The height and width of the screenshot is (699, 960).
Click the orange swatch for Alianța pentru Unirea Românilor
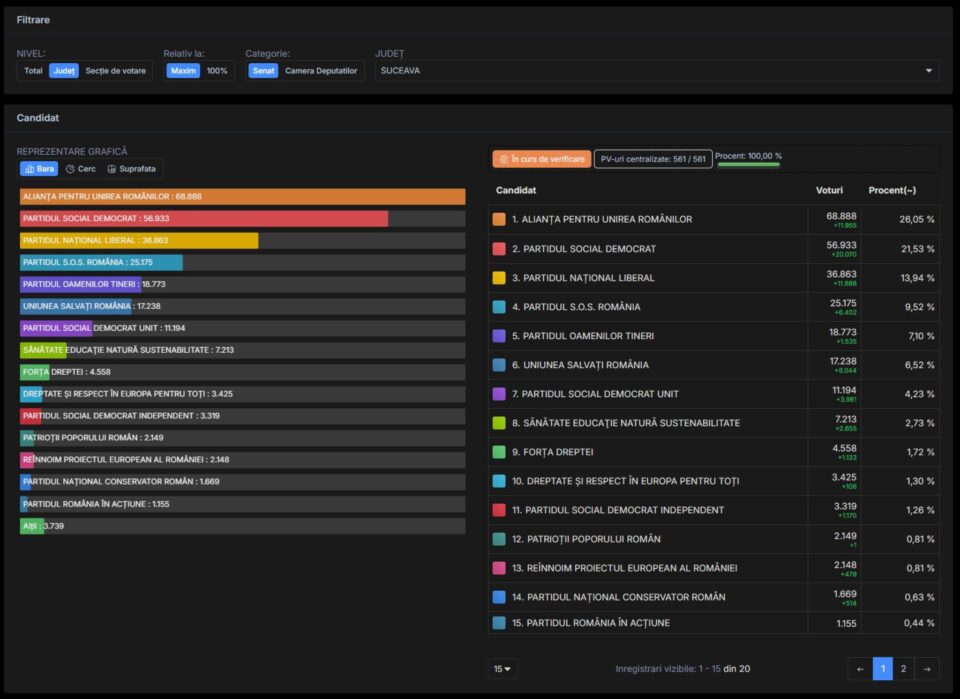(x=499, y=219)
